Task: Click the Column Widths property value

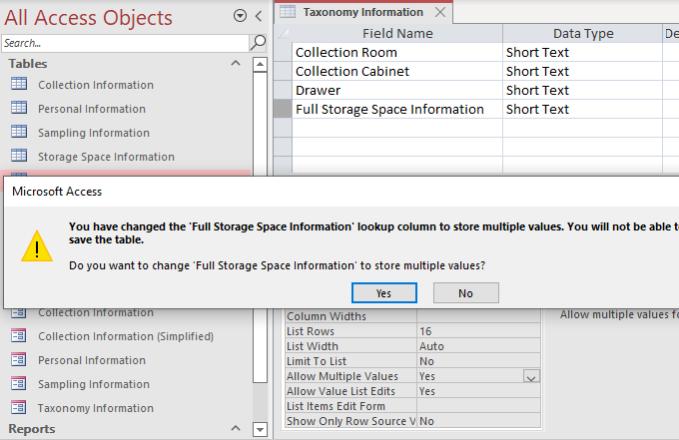Action: click(479, 316)
